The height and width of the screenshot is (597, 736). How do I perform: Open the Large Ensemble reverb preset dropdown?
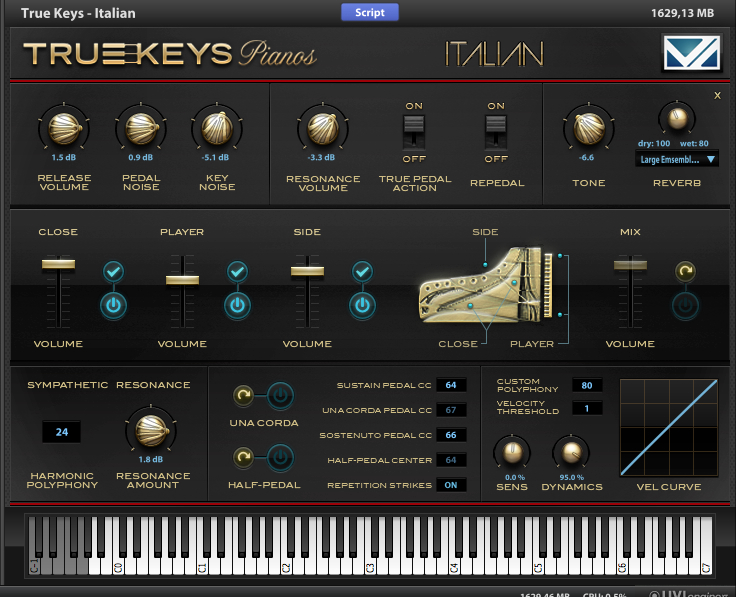[x=676, y=160]
